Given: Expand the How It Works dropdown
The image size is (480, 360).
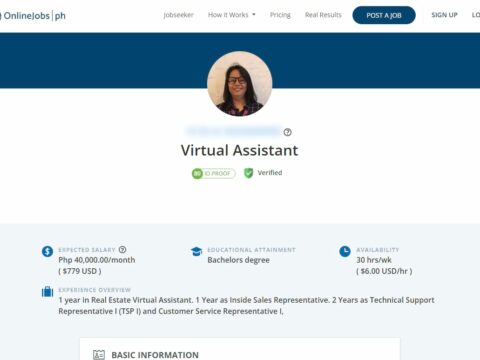Looking at the screenshot, I should pos(232,15).
